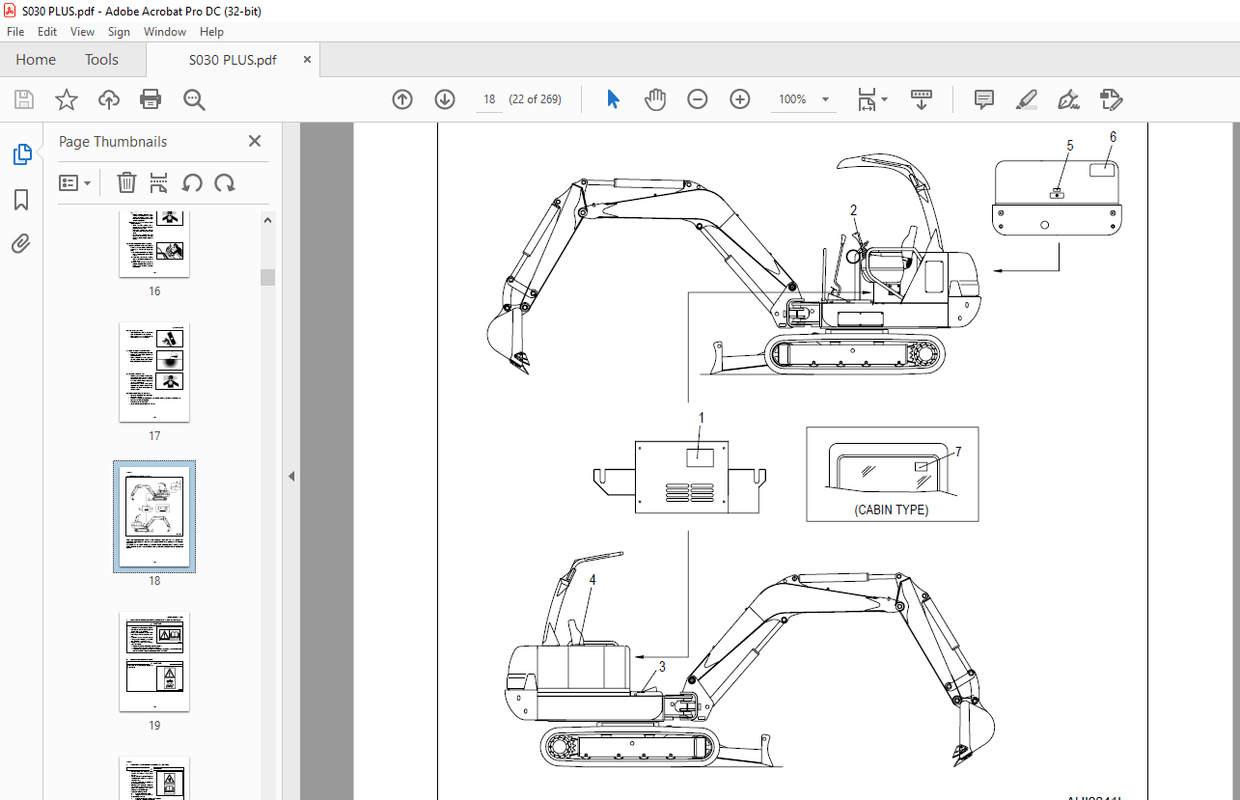This screenshot has height=800, width=1240.
Task: Click the Print document icon
Action: [150, 99]
